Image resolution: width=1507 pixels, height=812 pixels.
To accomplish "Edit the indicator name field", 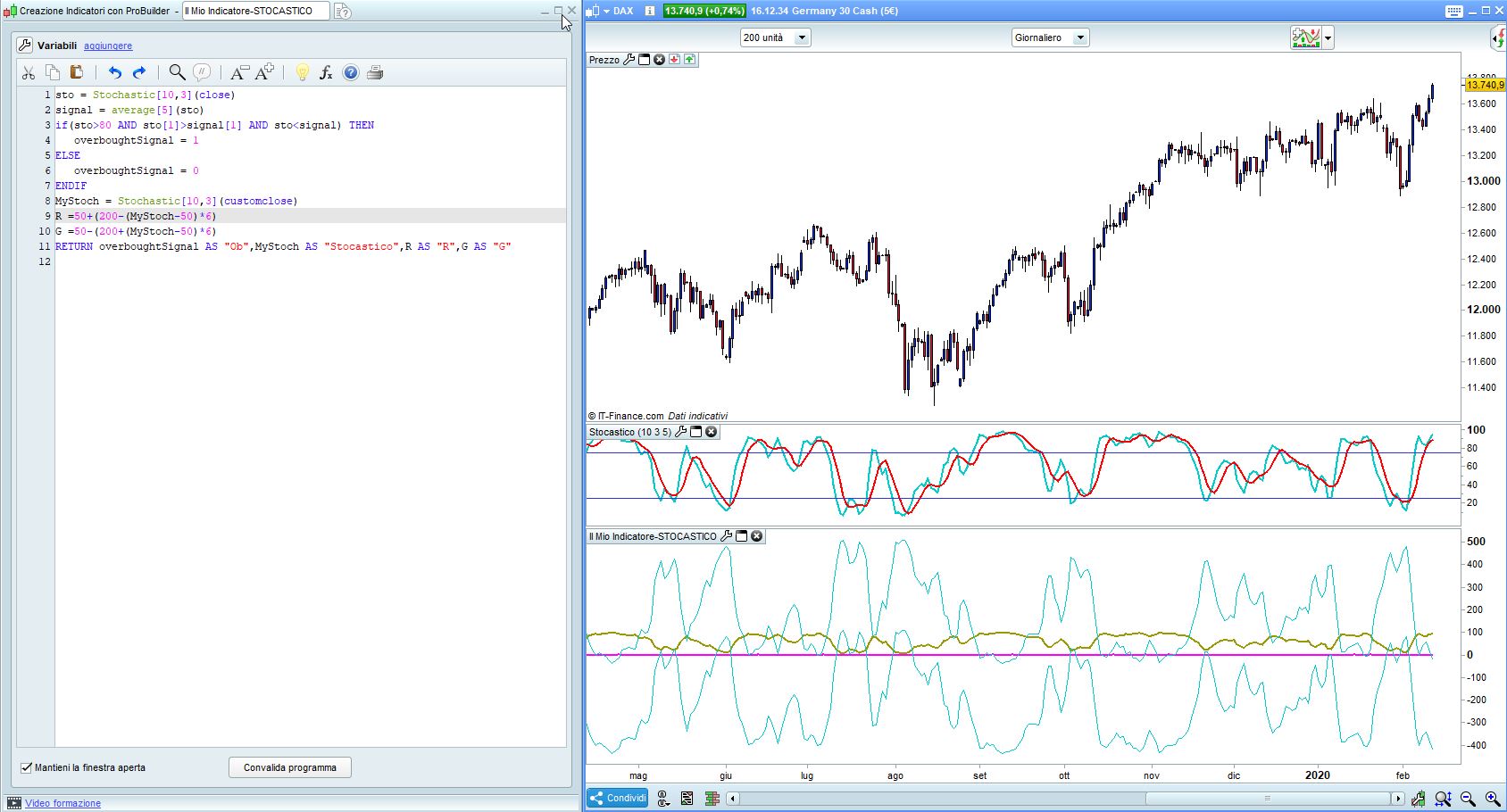I will 255,11.
